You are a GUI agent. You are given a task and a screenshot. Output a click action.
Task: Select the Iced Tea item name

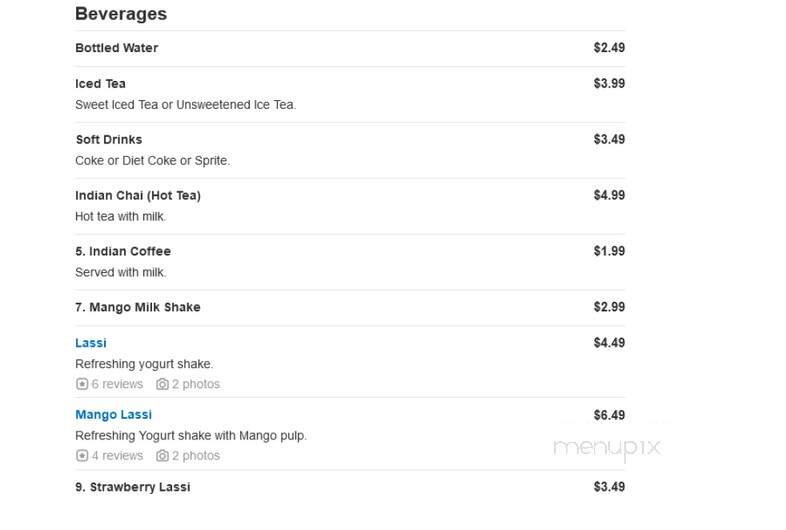[100, 84]
